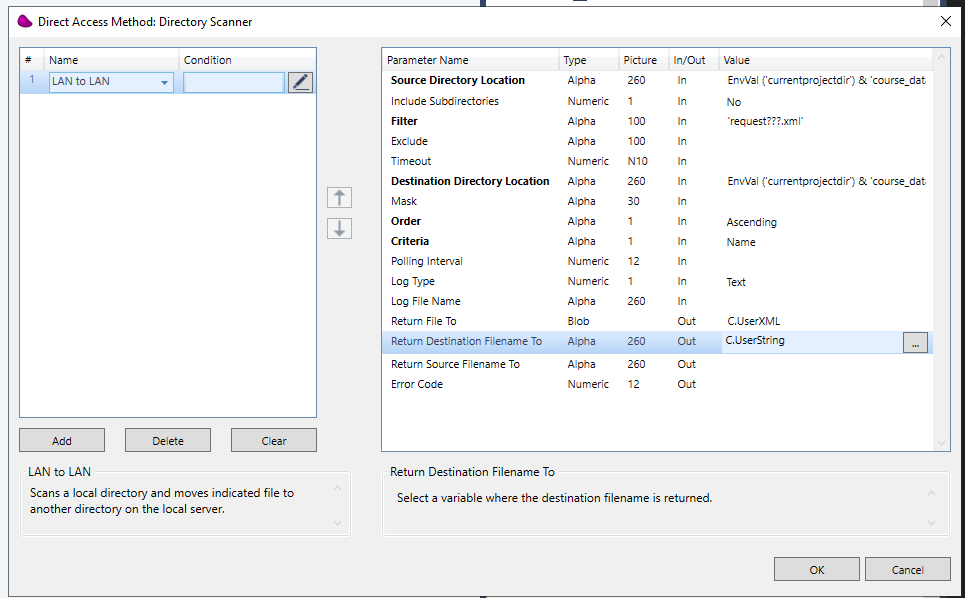
Task: Click the purple Direct Access Method title icon
Action: tap(25, 22)
